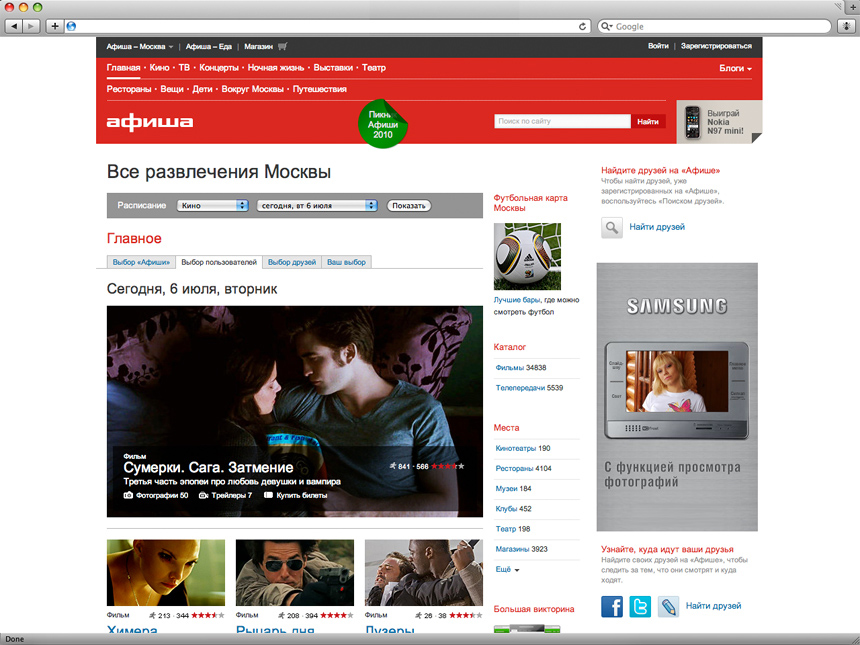This screenshot has height=645, width=860.
Task: Go to Ночная жизнь section
Action: coord(276,67)
